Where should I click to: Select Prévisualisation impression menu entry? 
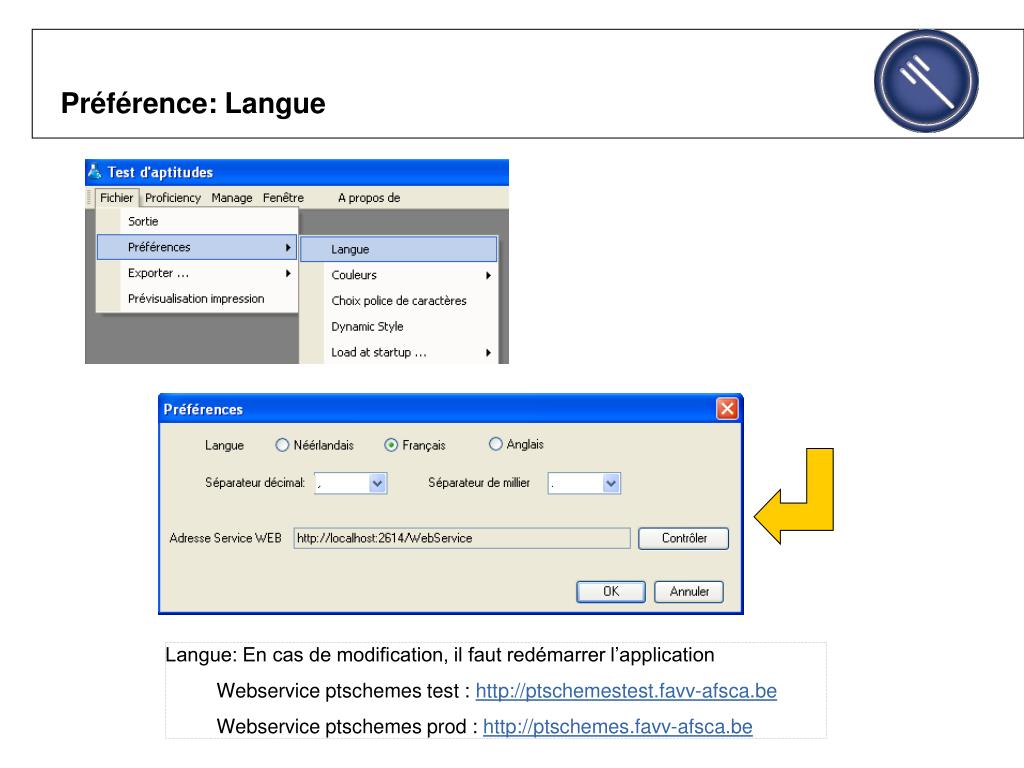tap(197, 298)
